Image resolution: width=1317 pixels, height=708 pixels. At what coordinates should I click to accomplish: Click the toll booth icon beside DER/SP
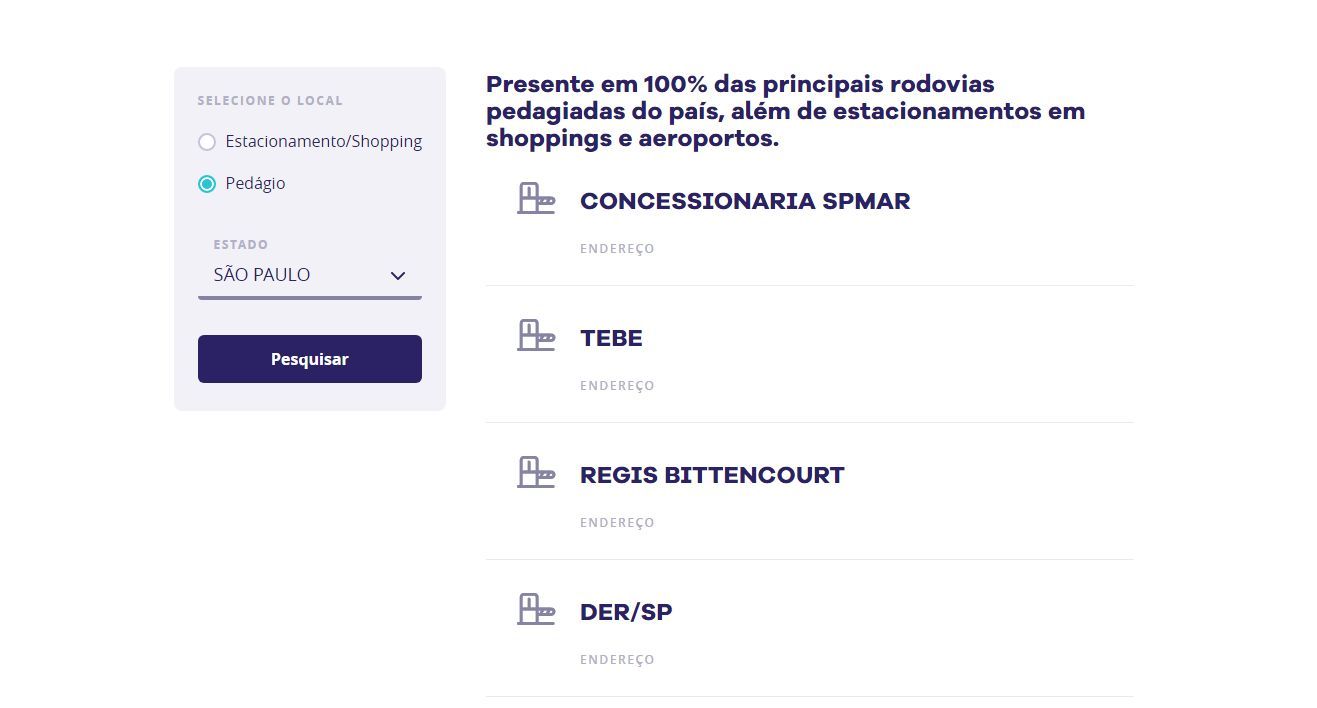click(536, 609)
